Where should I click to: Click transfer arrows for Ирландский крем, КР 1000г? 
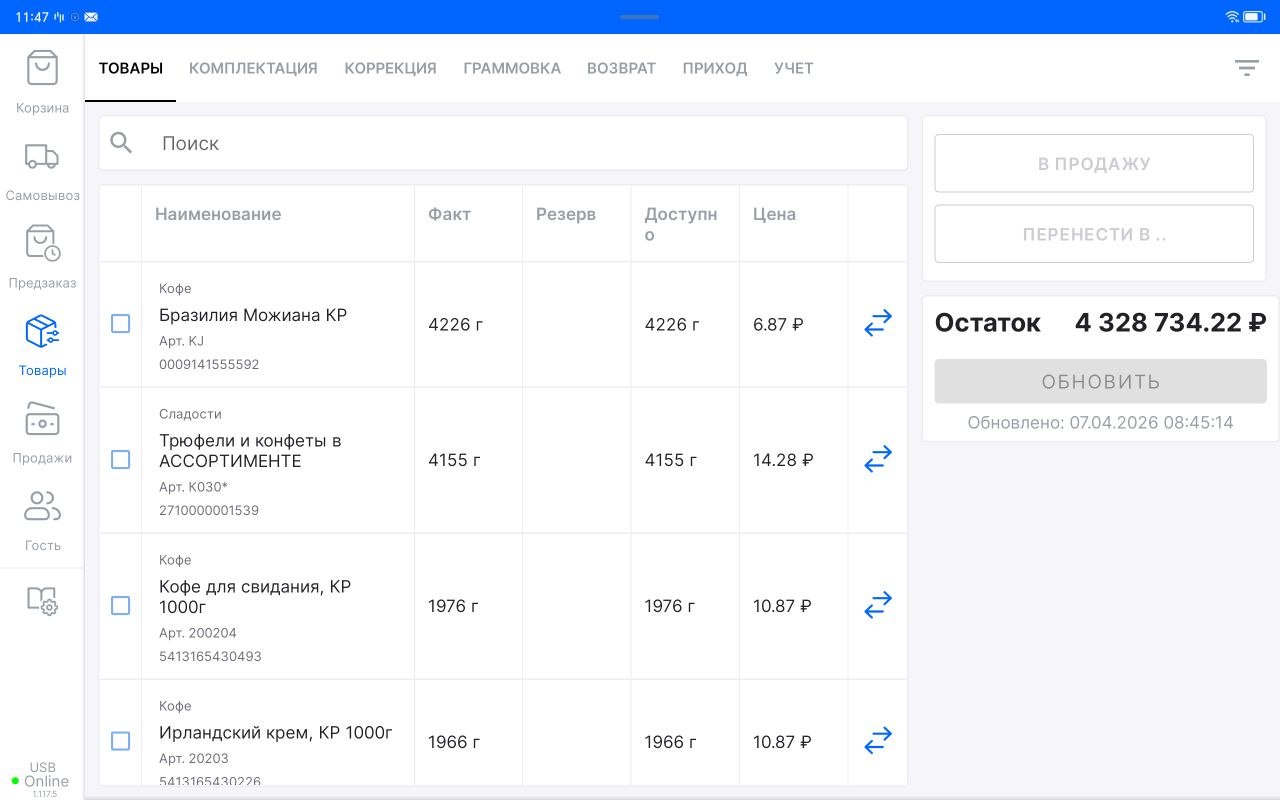click(x=877, y=740)
